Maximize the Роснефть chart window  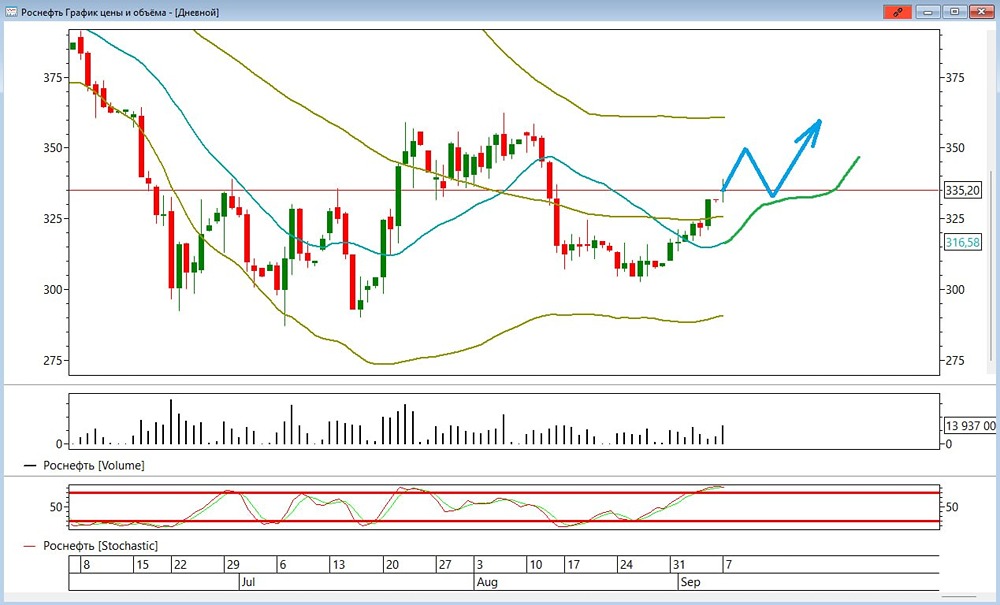pyautogui.click(x=955, y=11)
